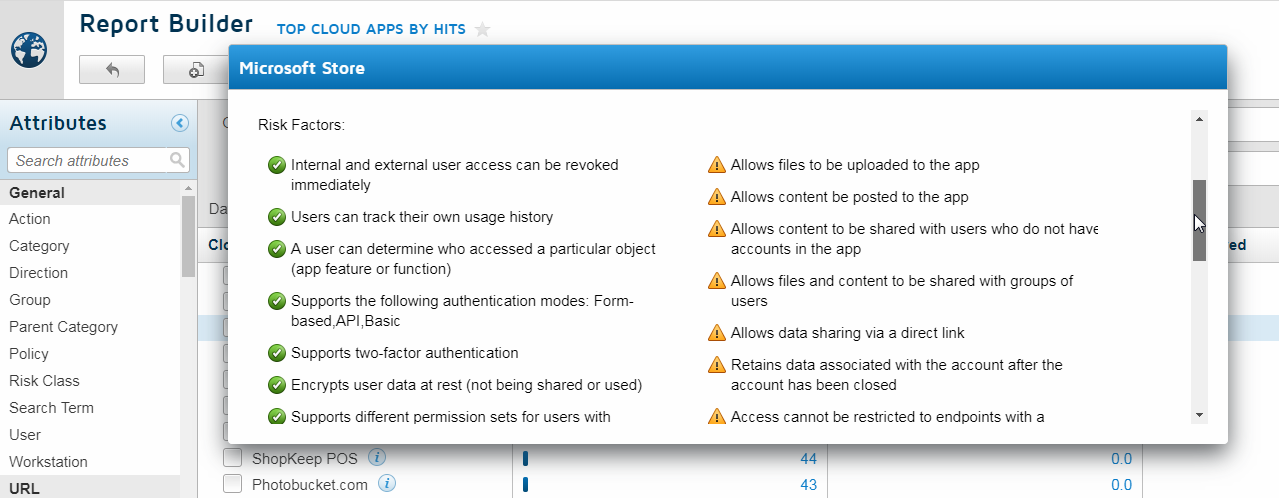Click the dialog scrollbar down arrow
This screenshot has width=1279, height=498.
[1199, 415]
